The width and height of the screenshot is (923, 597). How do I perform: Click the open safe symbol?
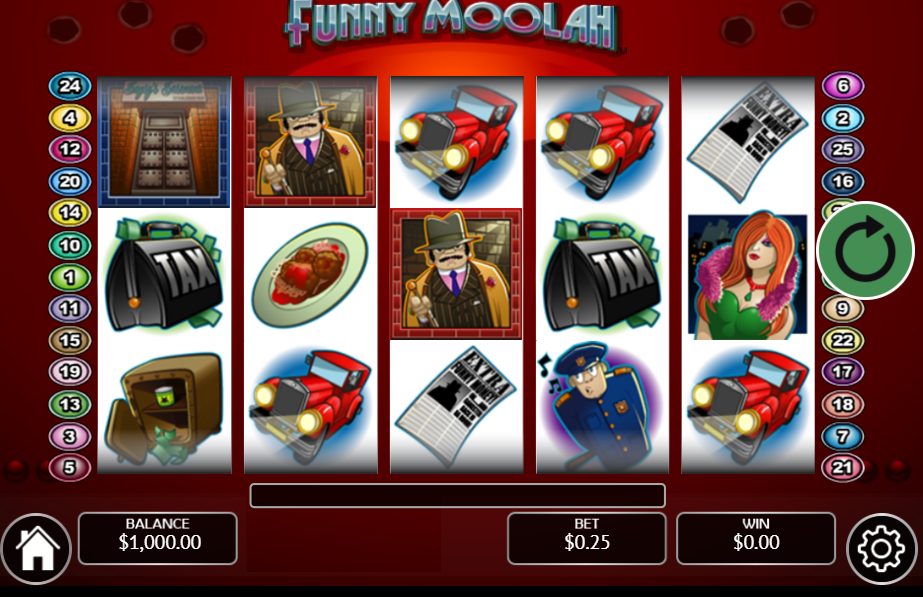(164, 407)
